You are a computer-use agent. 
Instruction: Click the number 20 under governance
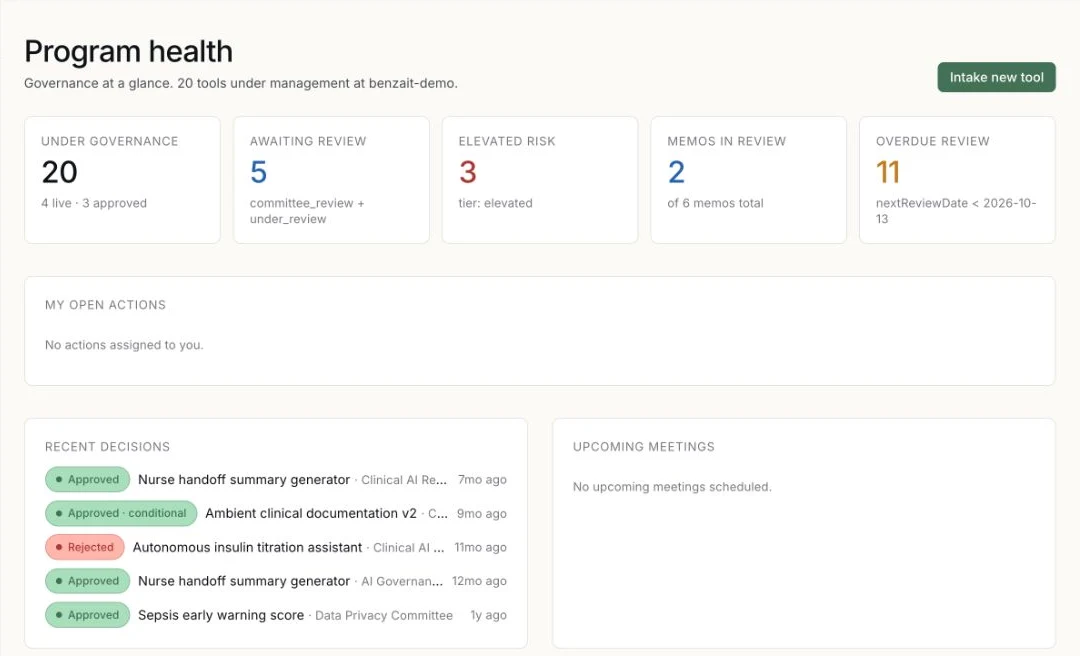coord(59,172)
